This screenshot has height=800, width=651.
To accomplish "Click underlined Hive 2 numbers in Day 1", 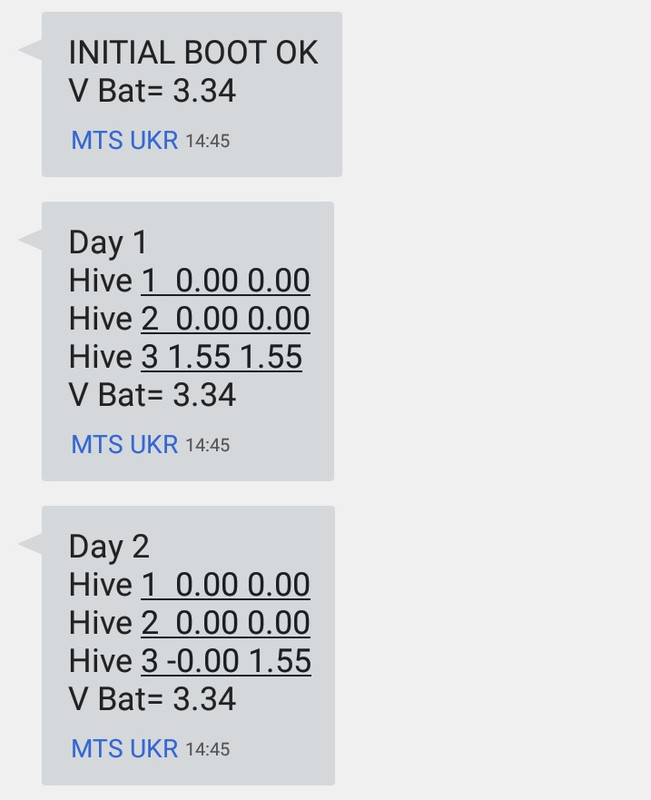I will 226,318.
